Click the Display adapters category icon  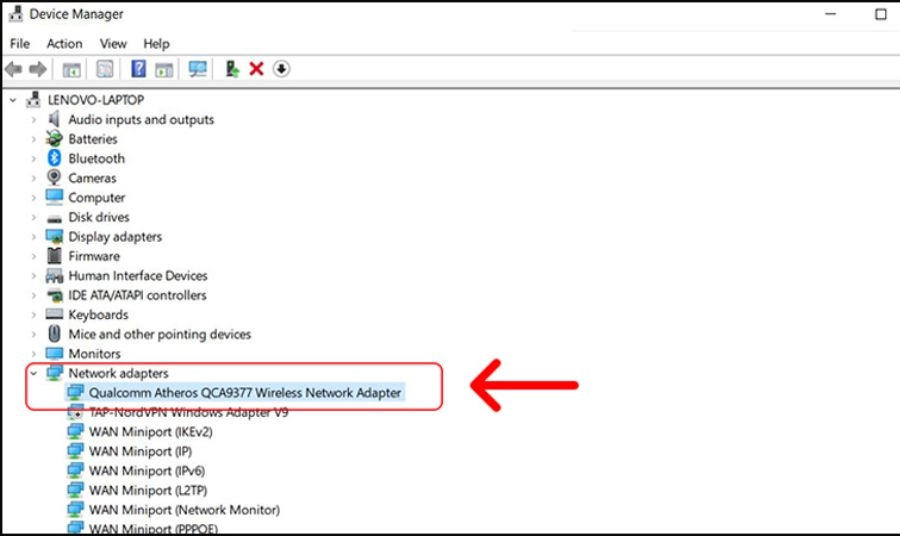point(54,236)
